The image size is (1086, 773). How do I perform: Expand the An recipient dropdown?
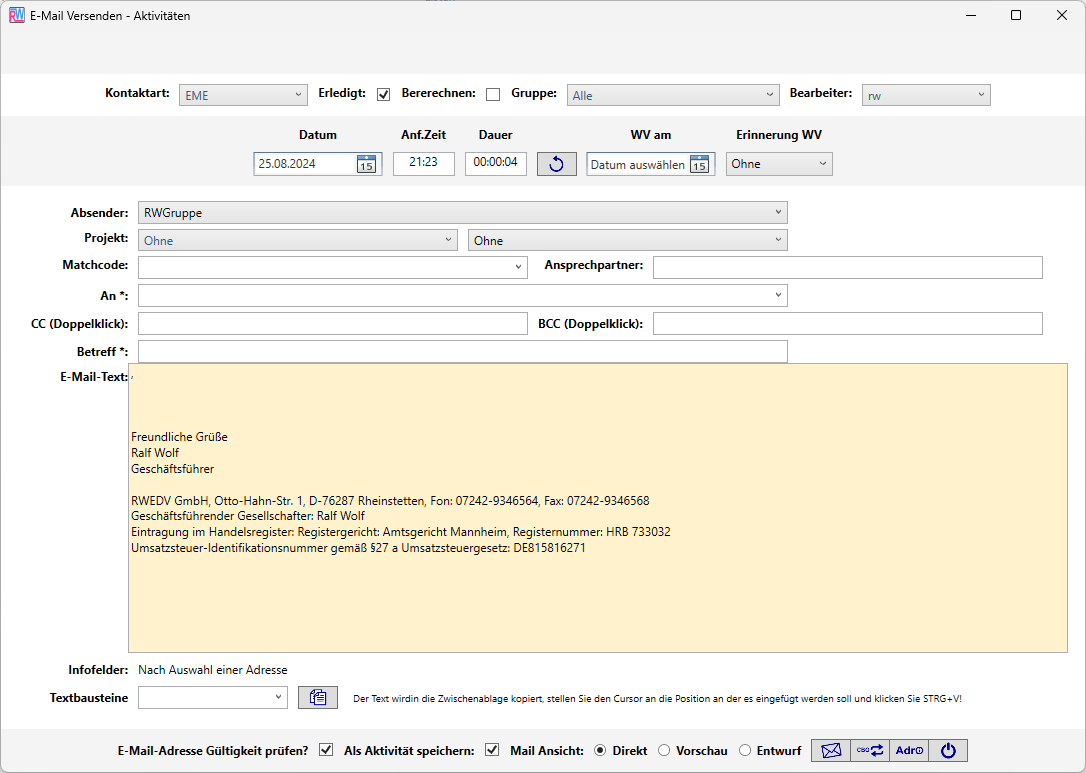[463, 296]
